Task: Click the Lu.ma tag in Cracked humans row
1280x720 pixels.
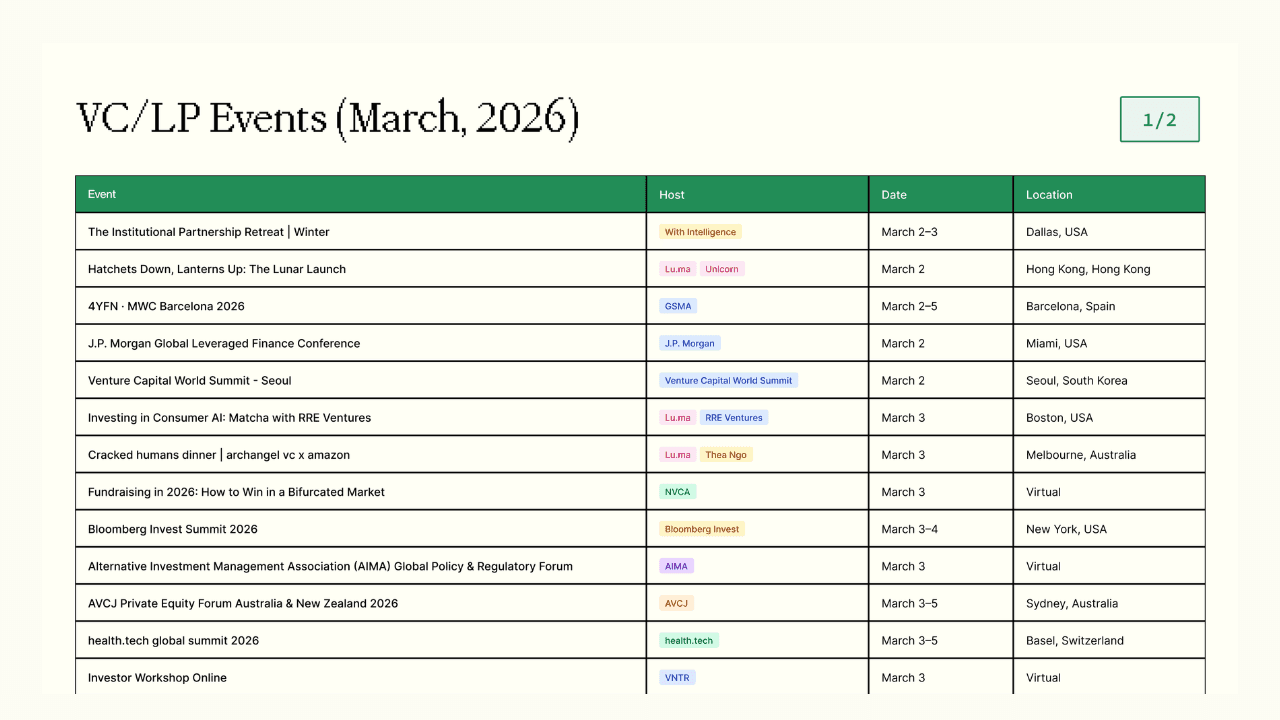Action: coord(677,454)
